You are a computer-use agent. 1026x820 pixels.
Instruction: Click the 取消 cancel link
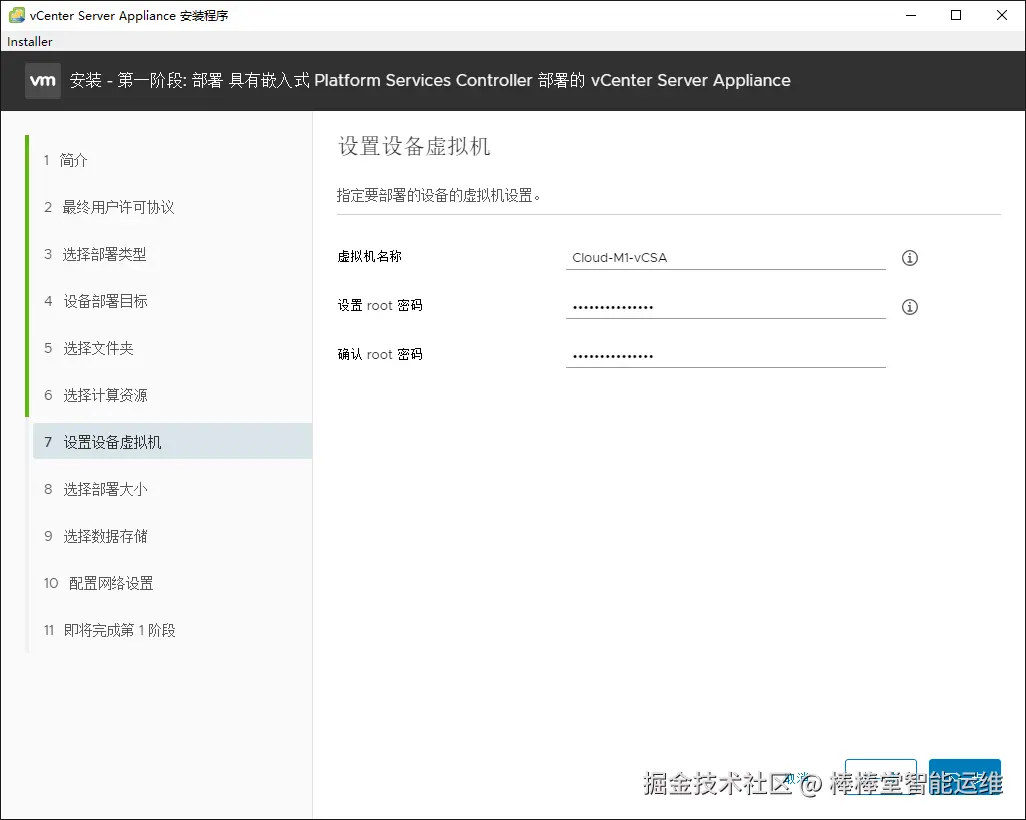coord(797,778)
